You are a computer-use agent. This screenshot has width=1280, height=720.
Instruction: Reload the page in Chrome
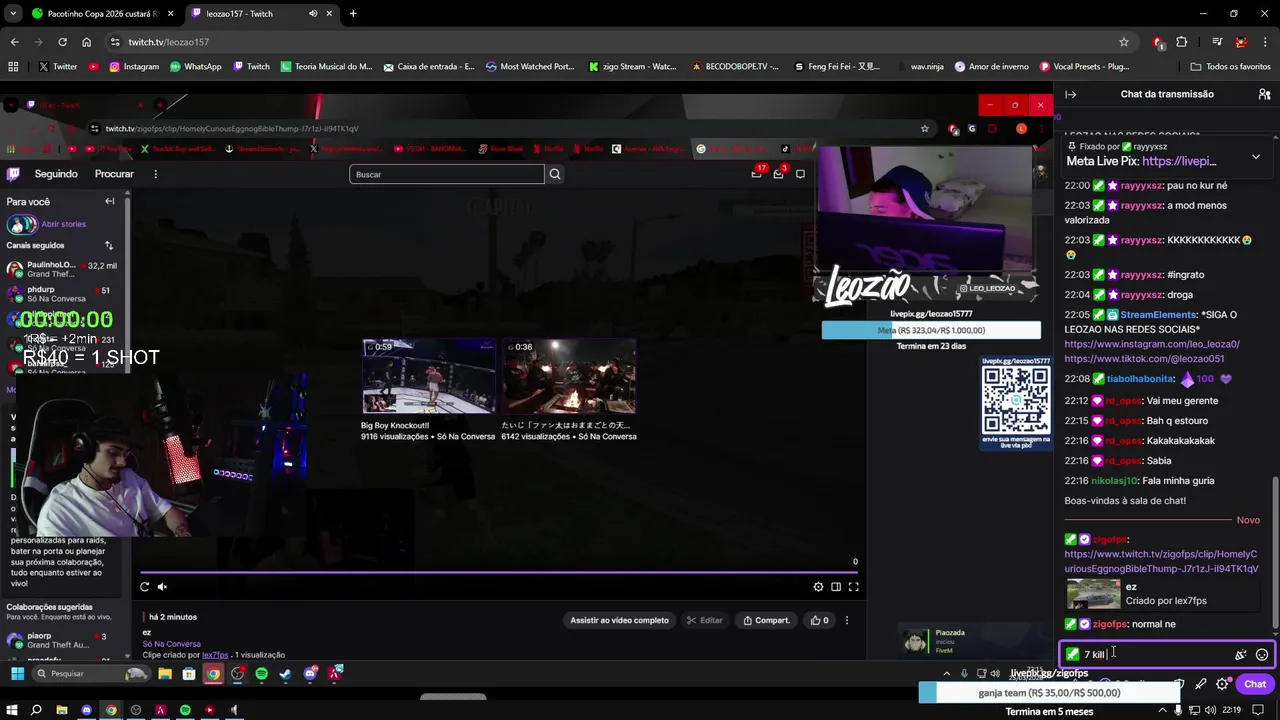click(62, 42)
